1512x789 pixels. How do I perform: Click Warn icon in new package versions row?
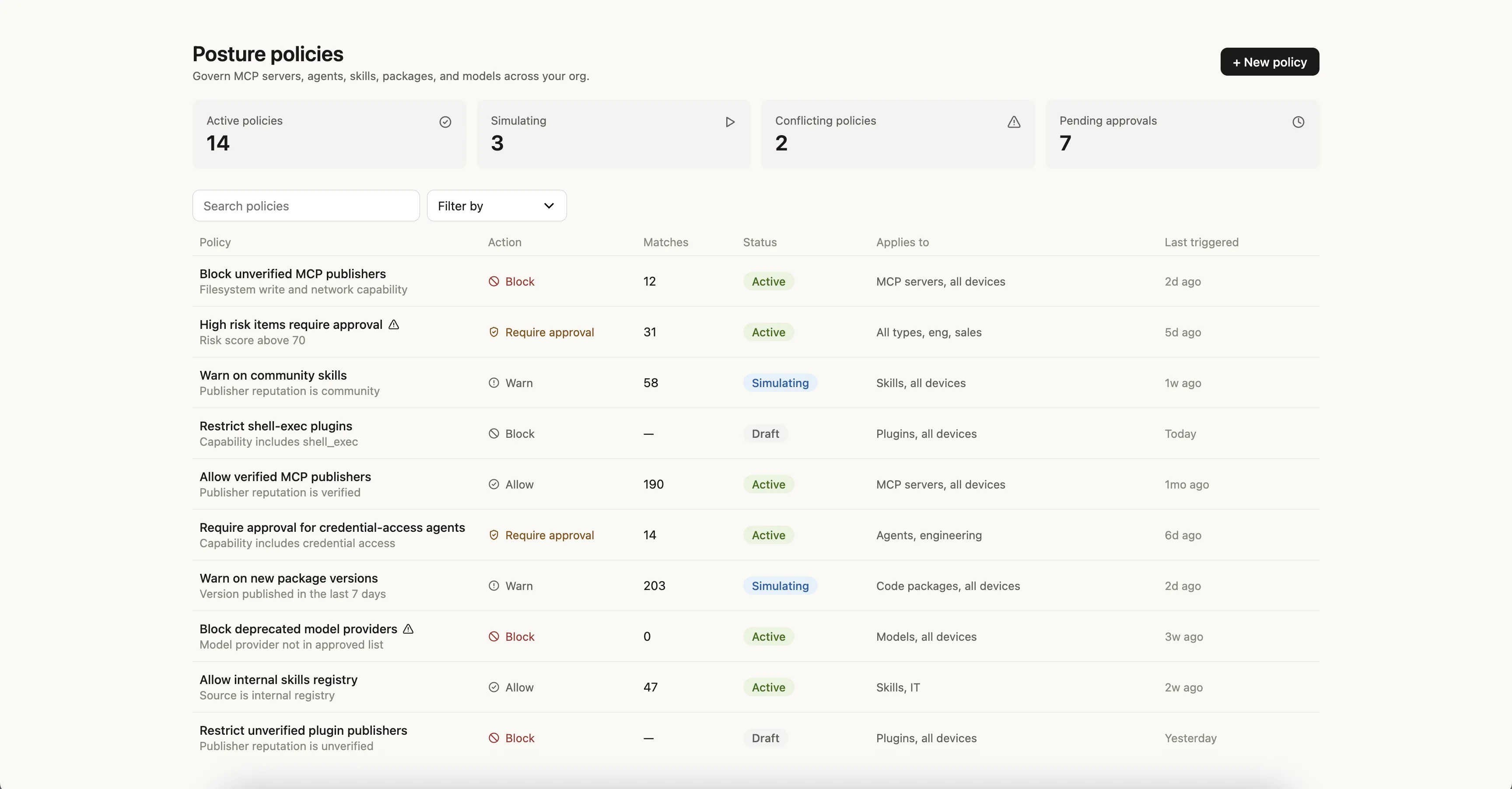click(x=493, y=586)
